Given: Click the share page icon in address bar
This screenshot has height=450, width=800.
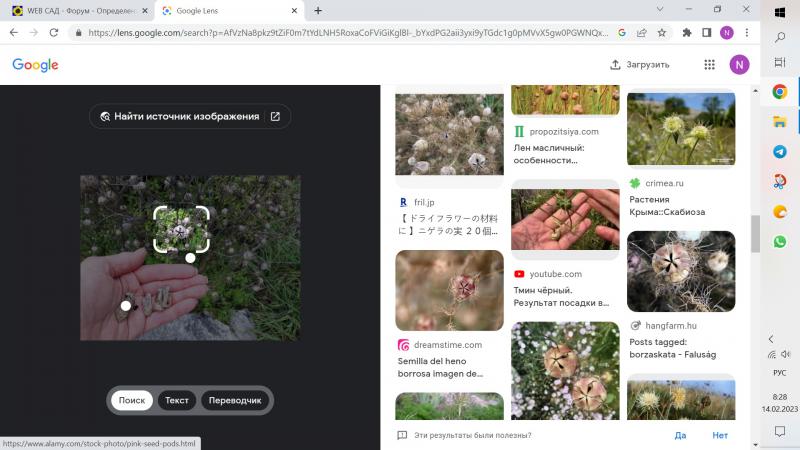Looking at the screenshot, I should coord(640,32).
